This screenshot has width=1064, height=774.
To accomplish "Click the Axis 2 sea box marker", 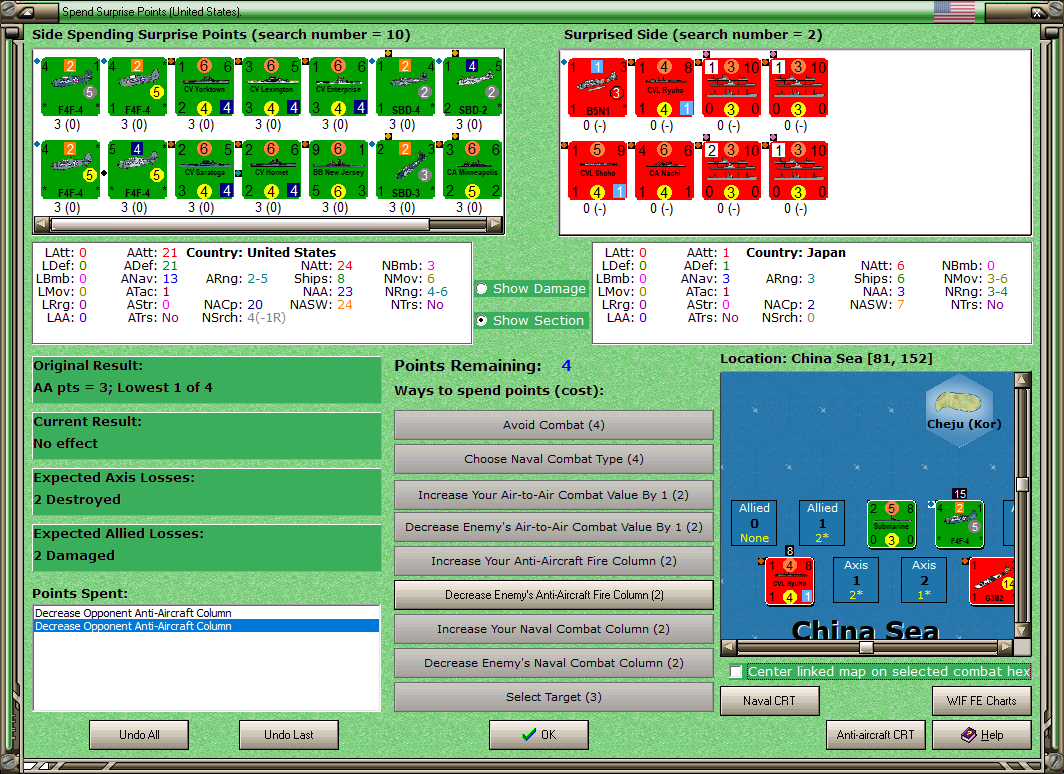I will (924, 580).
